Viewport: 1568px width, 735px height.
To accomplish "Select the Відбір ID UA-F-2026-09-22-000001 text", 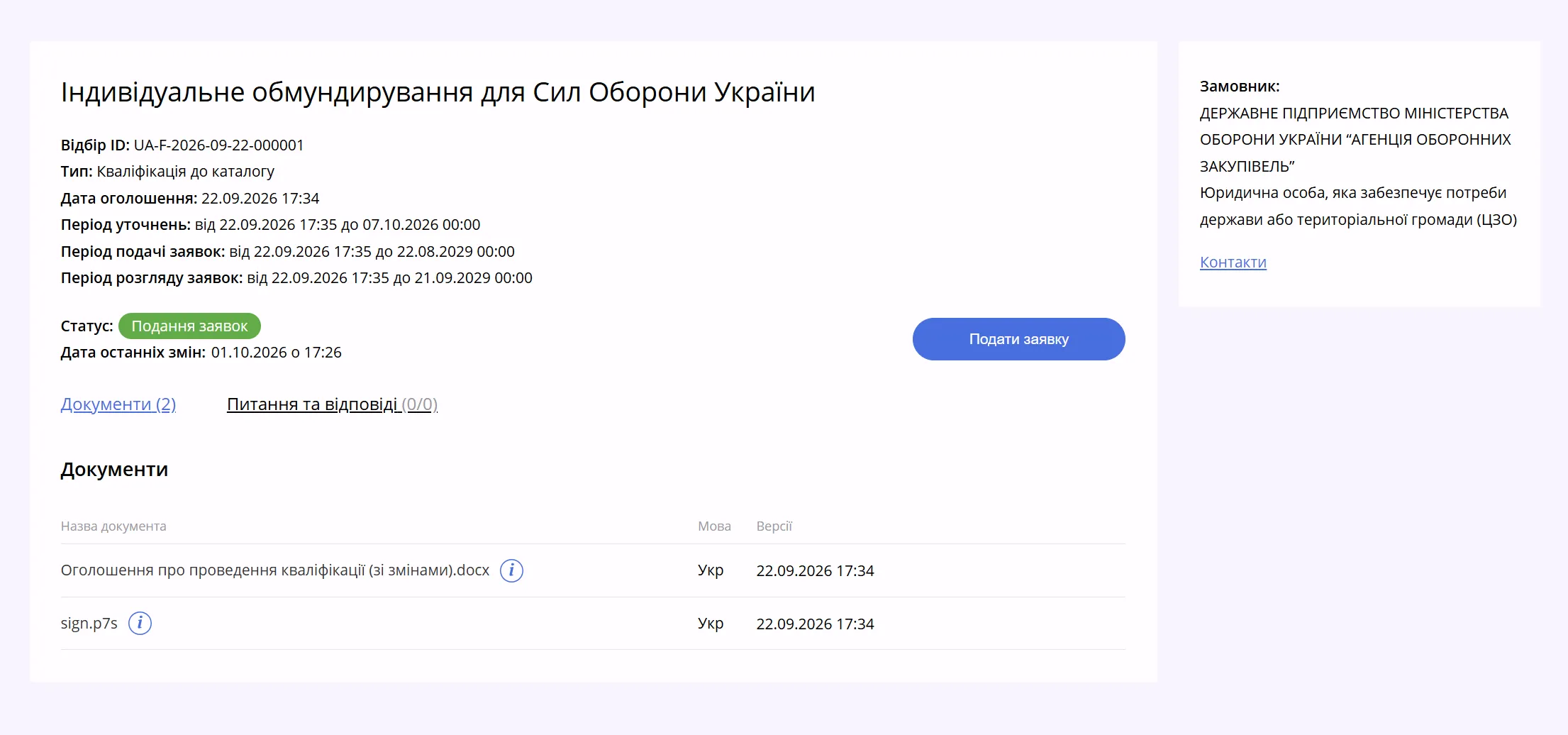I will (182, 145).
